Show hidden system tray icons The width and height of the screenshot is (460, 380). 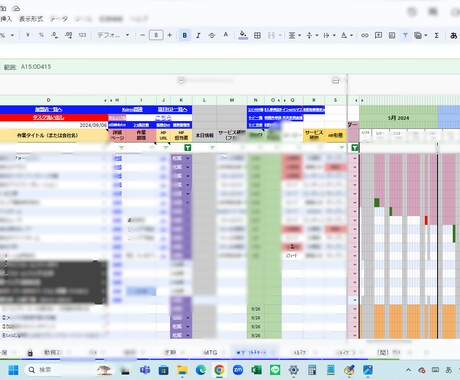408,370
